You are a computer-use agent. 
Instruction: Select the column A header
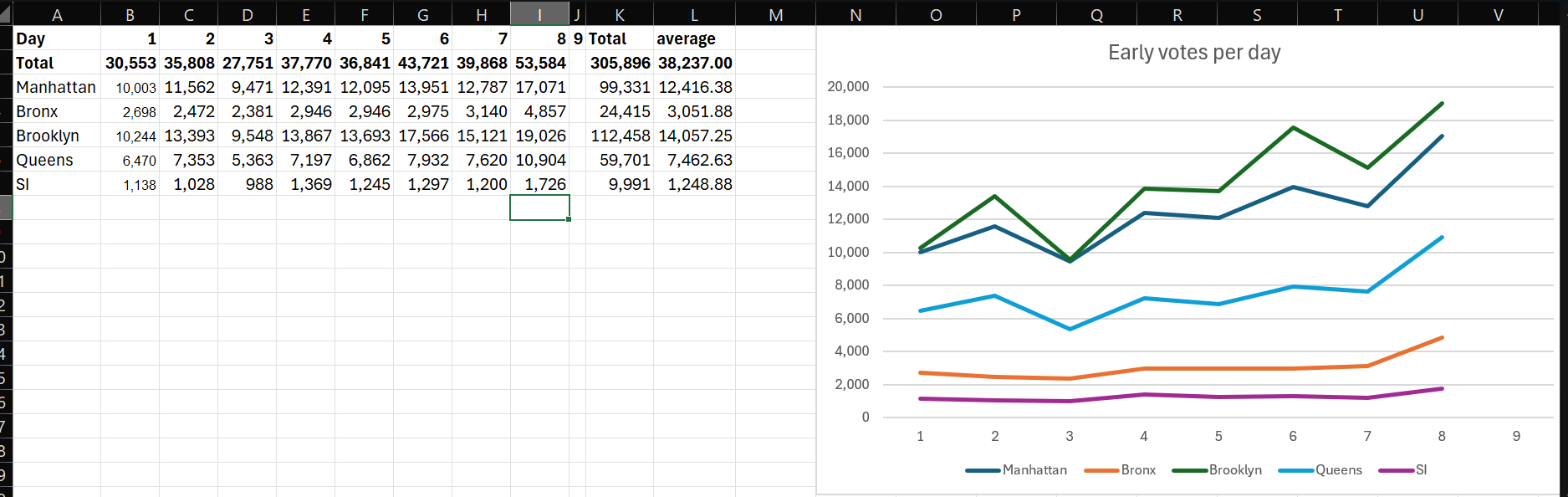tap(57, 14)
